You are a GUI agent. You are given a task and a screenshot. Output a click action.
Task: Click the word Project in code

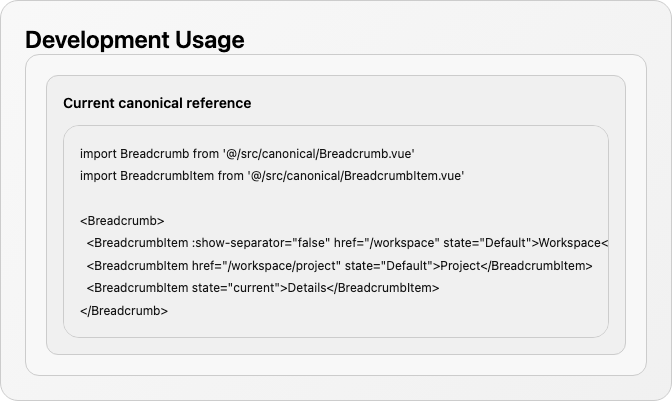coord(460,266)
